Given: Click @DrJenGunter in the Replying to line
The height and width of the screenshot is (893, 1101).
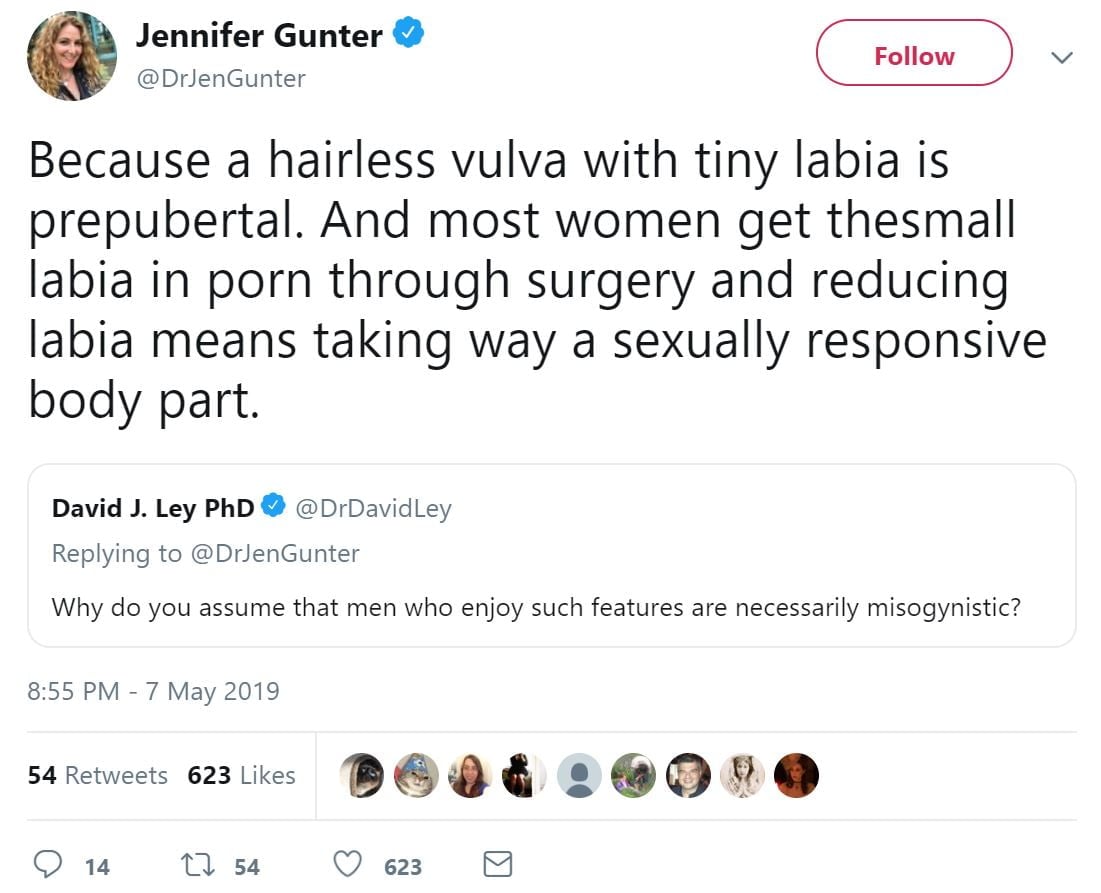Looking at the screenshot, I should pos(273,553).
